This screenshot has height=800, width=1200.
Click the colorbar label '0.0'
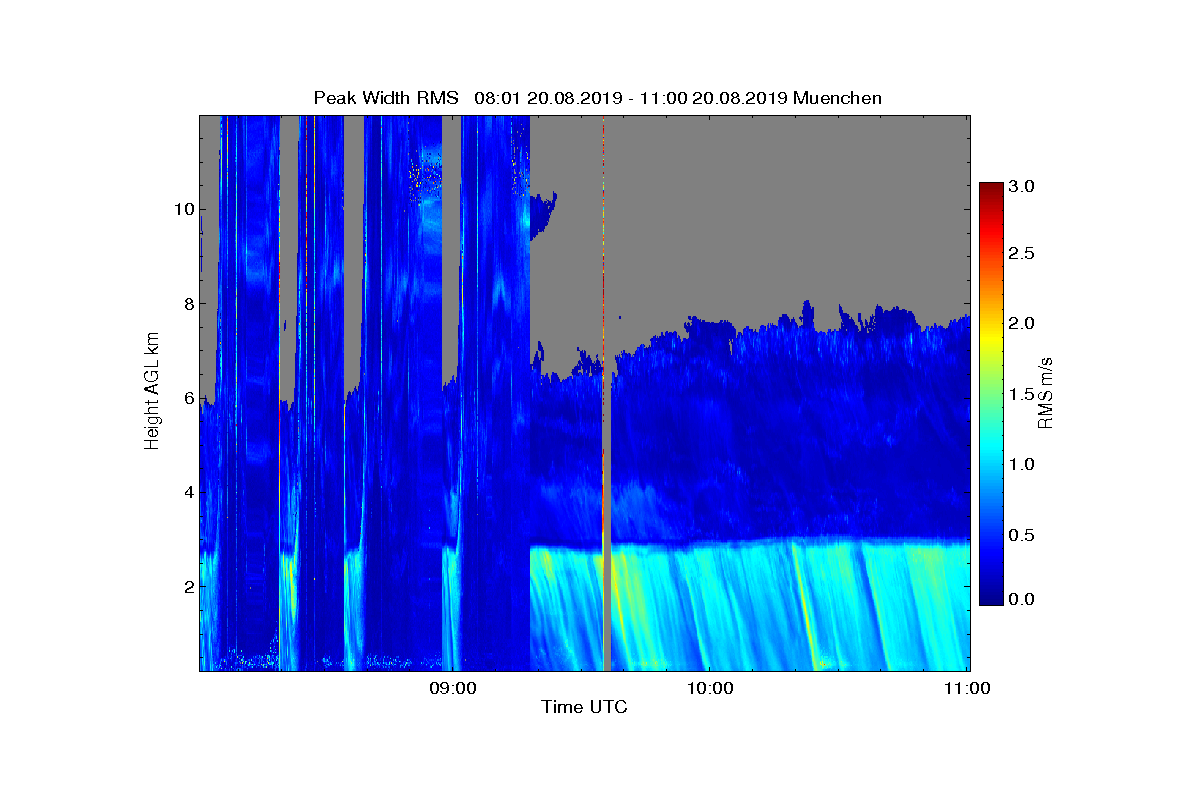(1021, 598)
